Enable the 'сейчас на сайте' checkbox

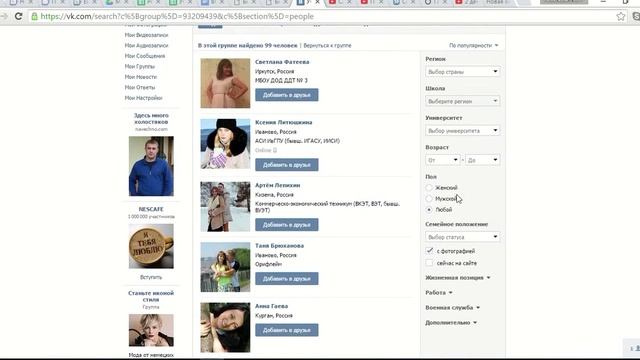pos(429,263)
